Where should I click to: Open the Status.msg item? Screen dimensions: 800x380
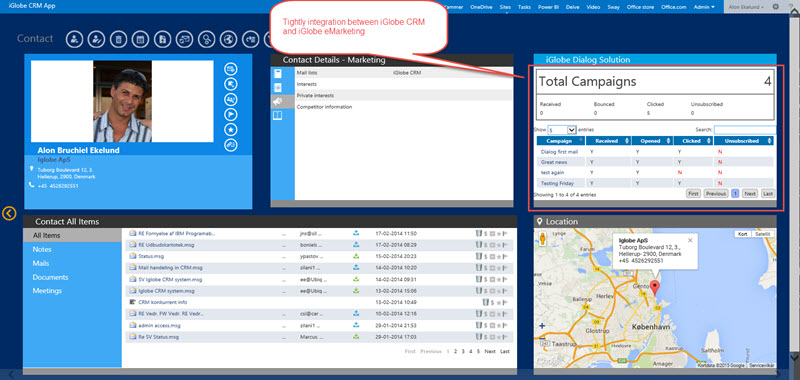151,257
